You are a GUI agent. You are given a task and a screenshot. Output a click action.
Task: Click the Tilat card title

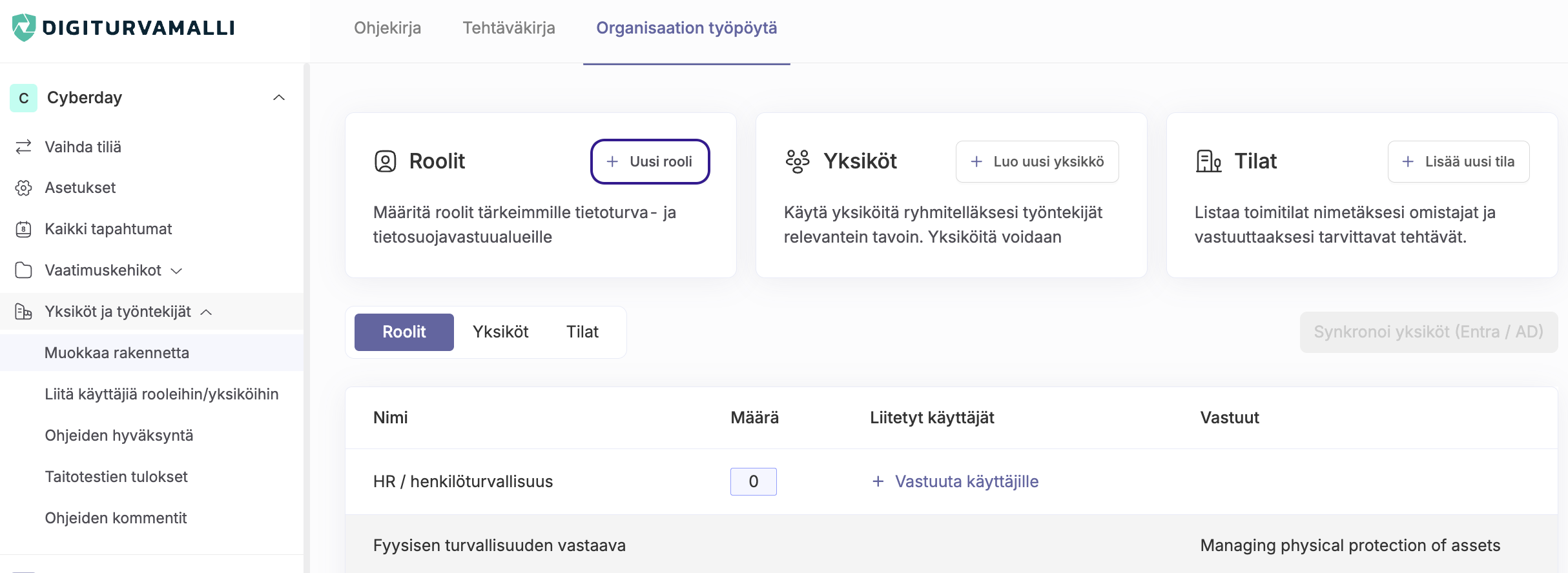[1255, 161]
